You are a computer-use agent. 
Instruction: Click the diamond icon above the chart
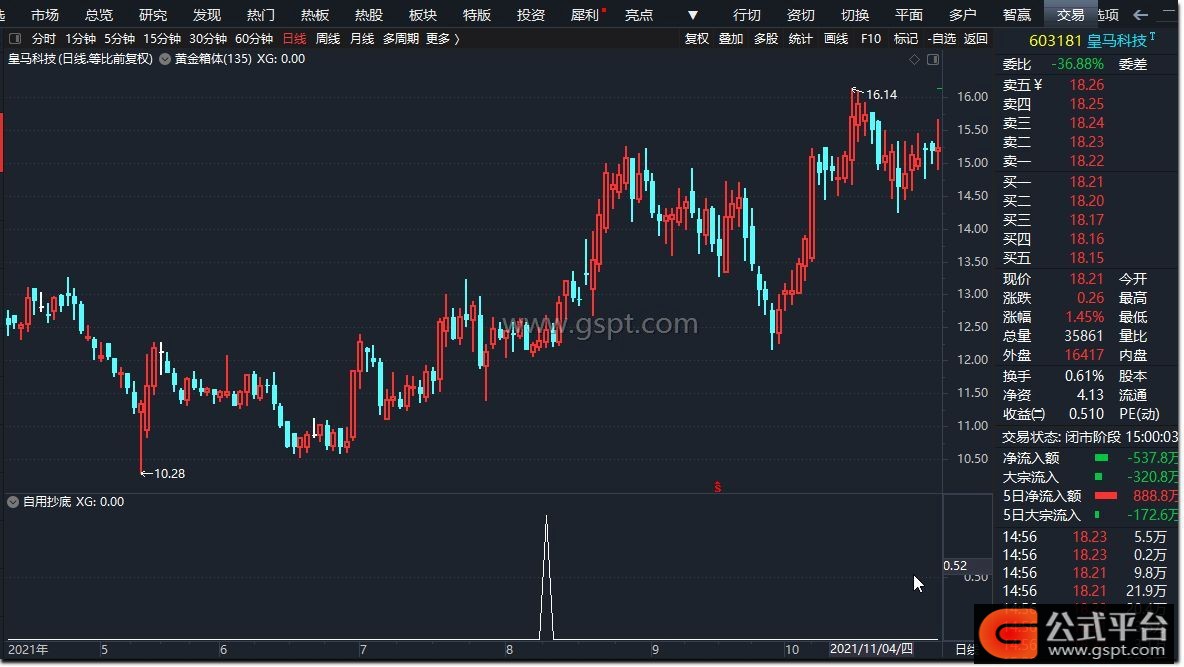pos(914,59)
